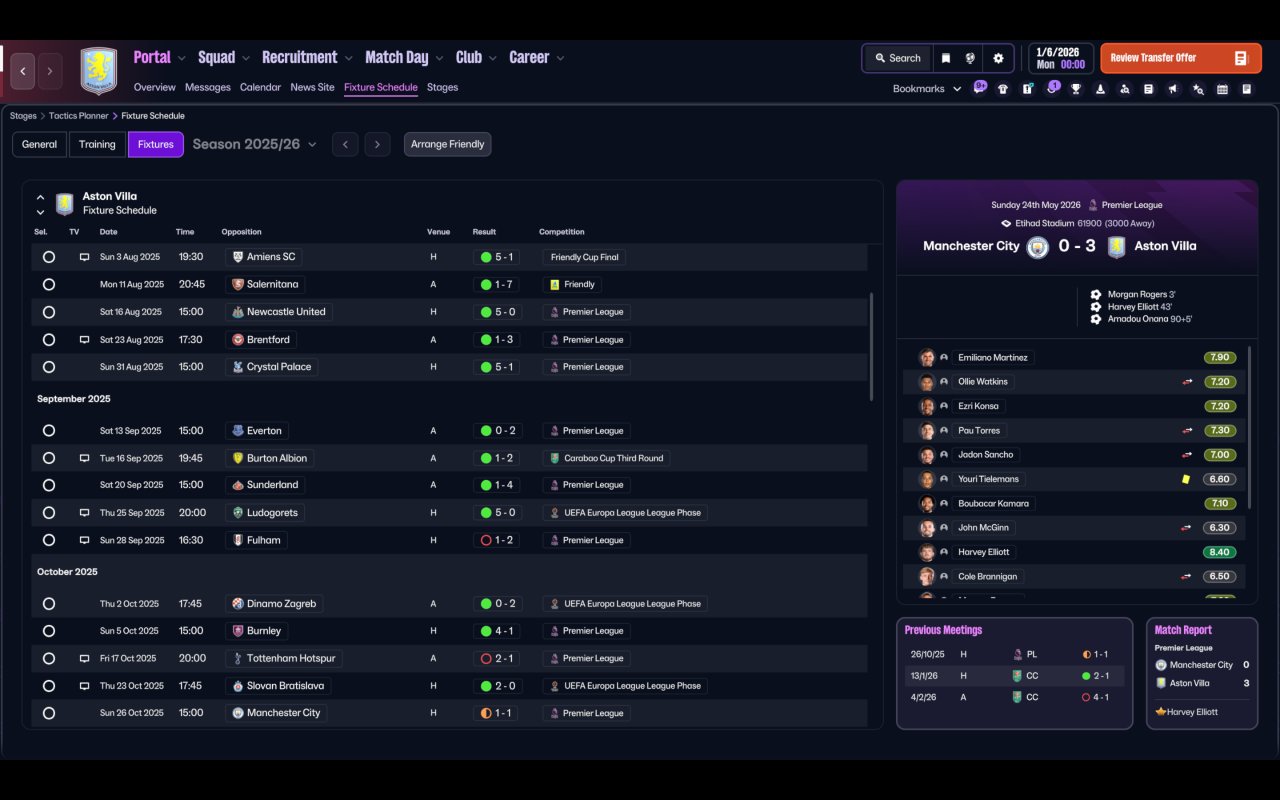Click the 13/1/26 previous meeting row

pyautogui.click(x=1014, y=676)
